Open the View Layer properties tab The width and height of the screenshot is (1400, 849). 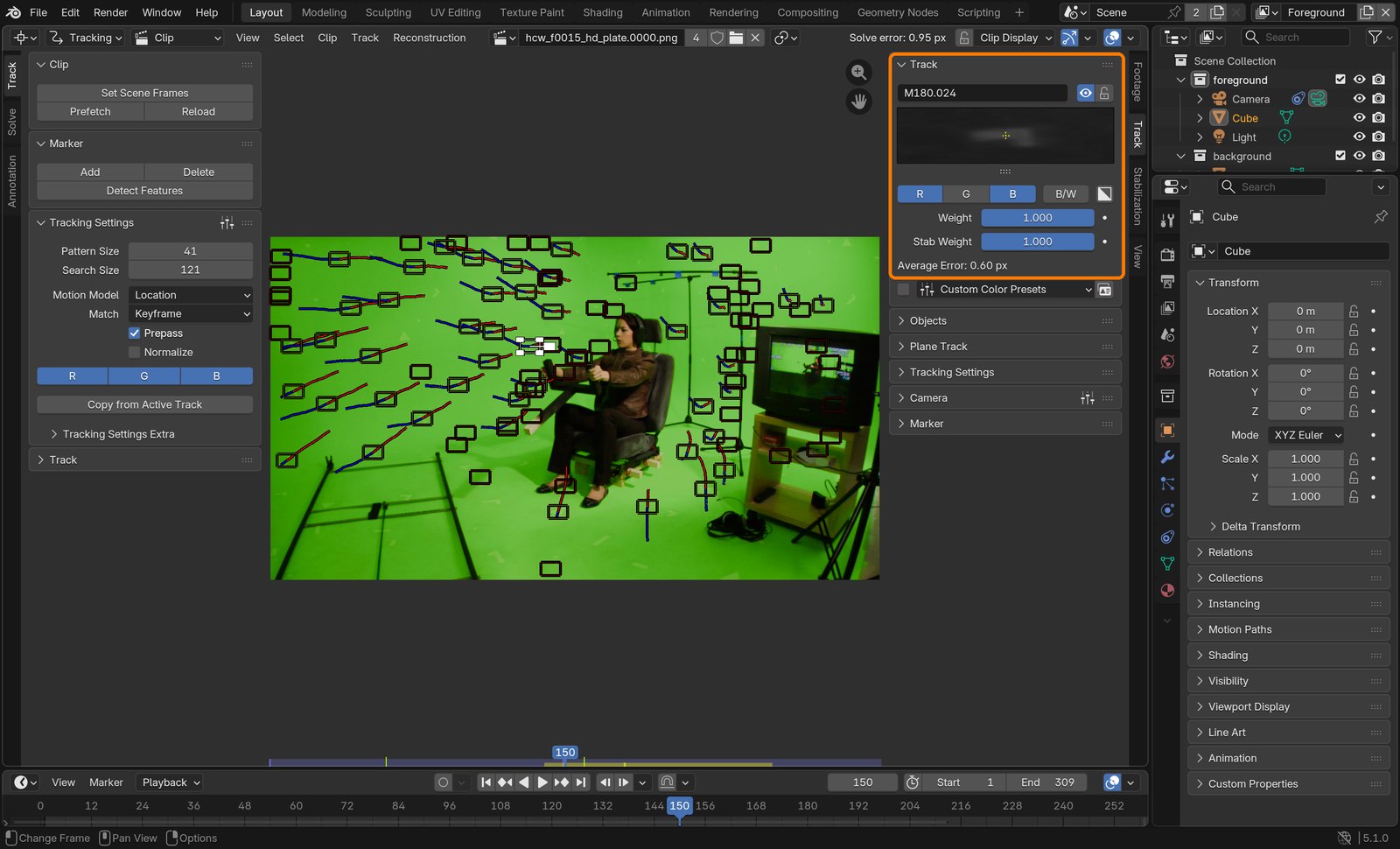pos(1167,308)
